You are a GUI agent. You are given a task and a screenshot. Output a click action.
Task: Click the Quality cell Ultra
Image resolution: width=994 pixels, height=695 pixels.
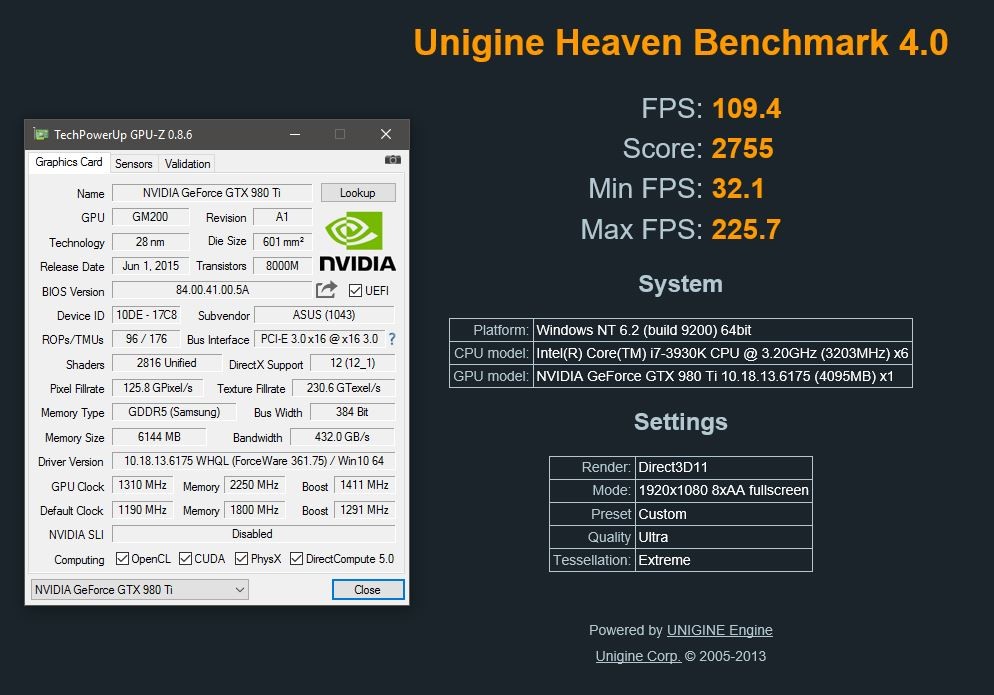click(724, 537)
